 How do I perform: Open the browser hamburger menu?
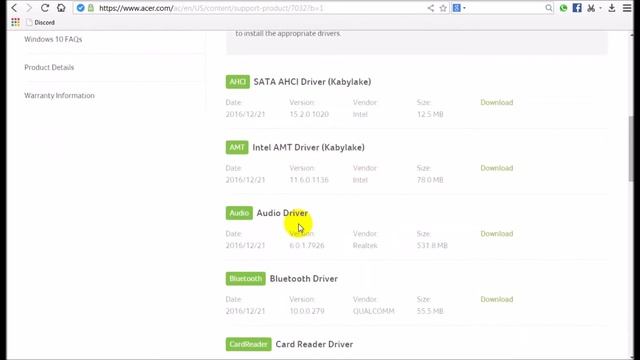pos(627,8)
